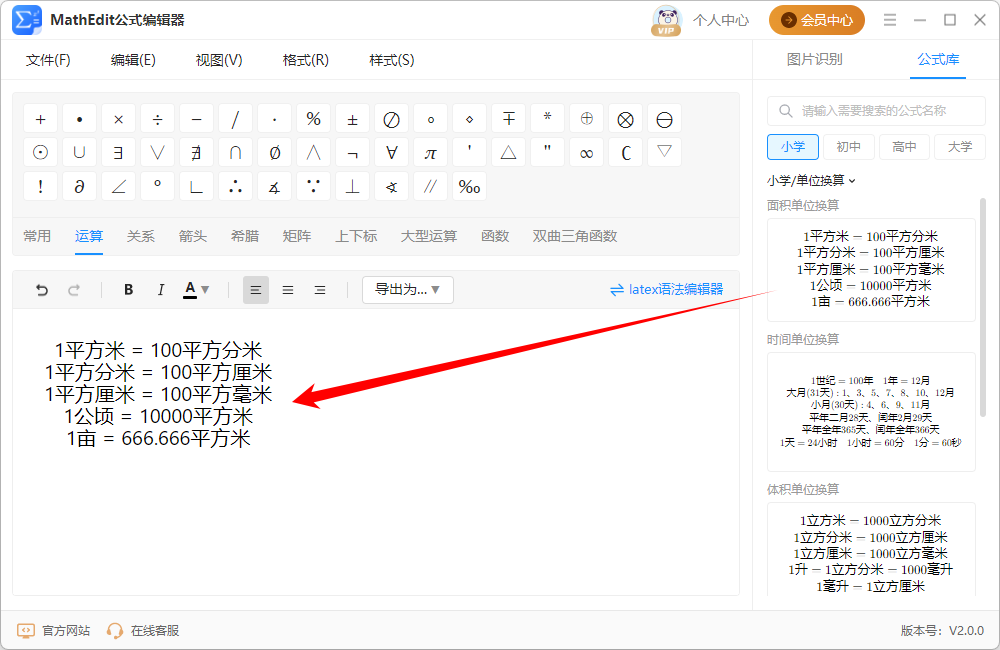Align formula text center
1000x650 pixels.
pyautogui.click(x=288, y=290)
